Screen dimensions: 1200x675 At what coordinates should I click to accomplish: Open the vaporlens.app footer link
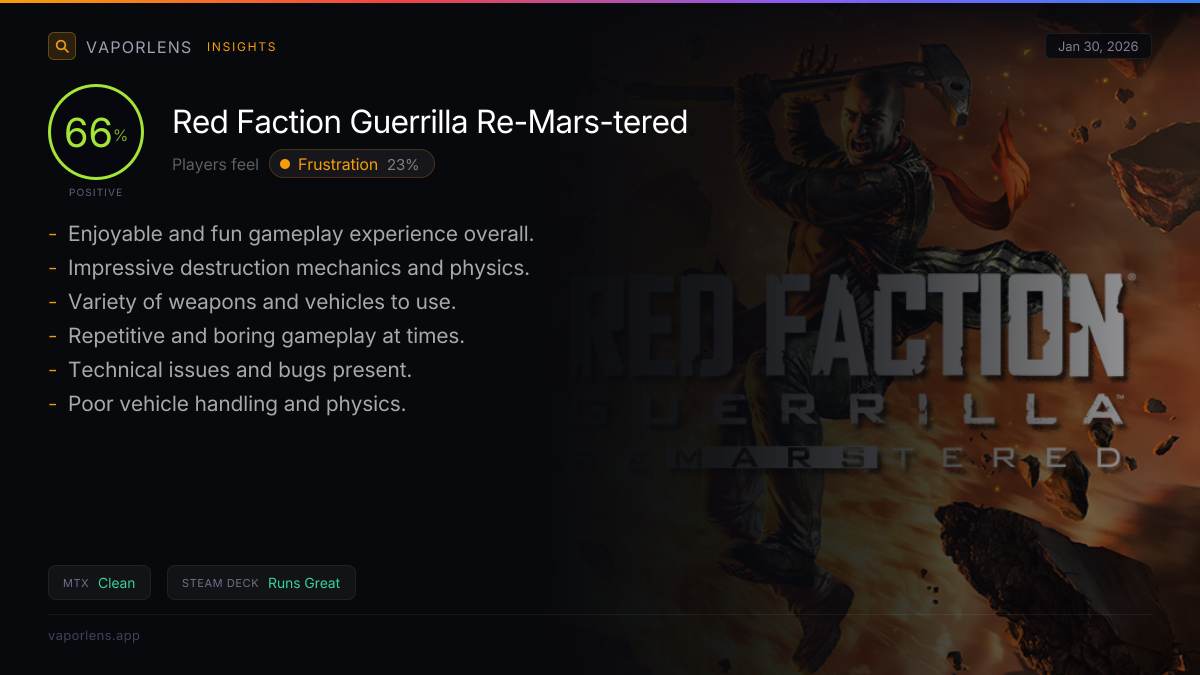pos(94,635)
